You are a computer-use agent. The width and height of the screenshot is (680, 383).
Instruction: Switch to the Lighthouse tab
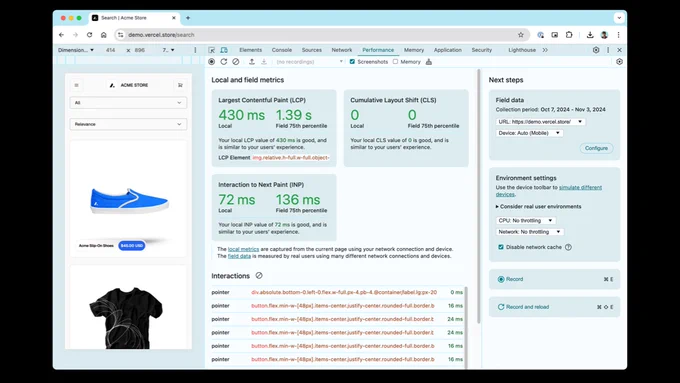522,50
